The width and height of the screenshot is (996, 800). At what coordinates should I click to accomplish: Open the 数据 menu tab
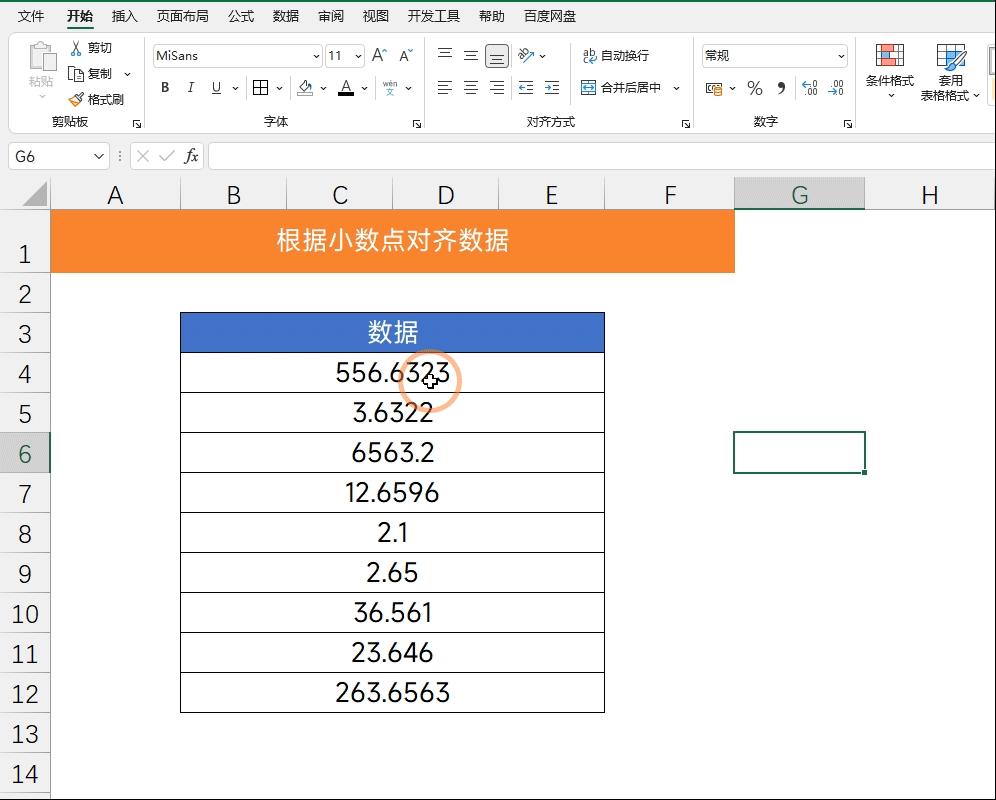(284, 15)
